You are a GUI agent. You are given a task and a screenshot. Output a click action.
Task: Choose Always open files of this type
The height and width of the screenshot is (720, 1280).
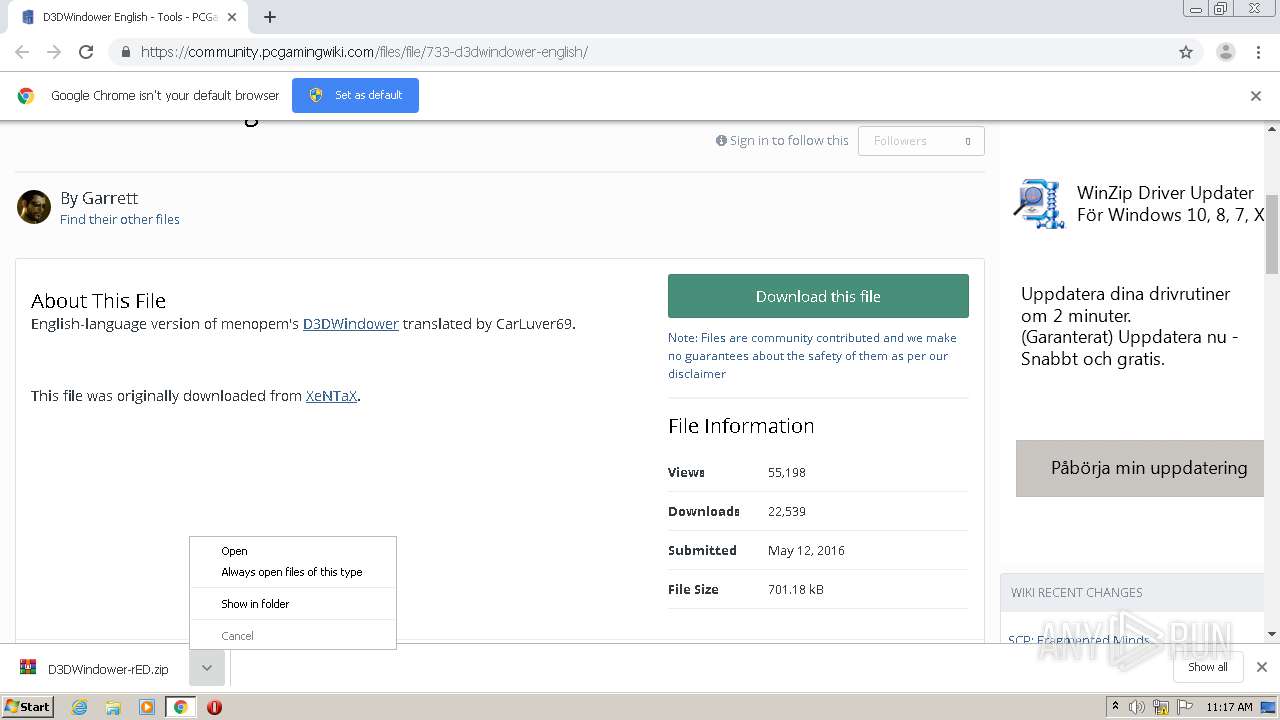tap(293, 572)
